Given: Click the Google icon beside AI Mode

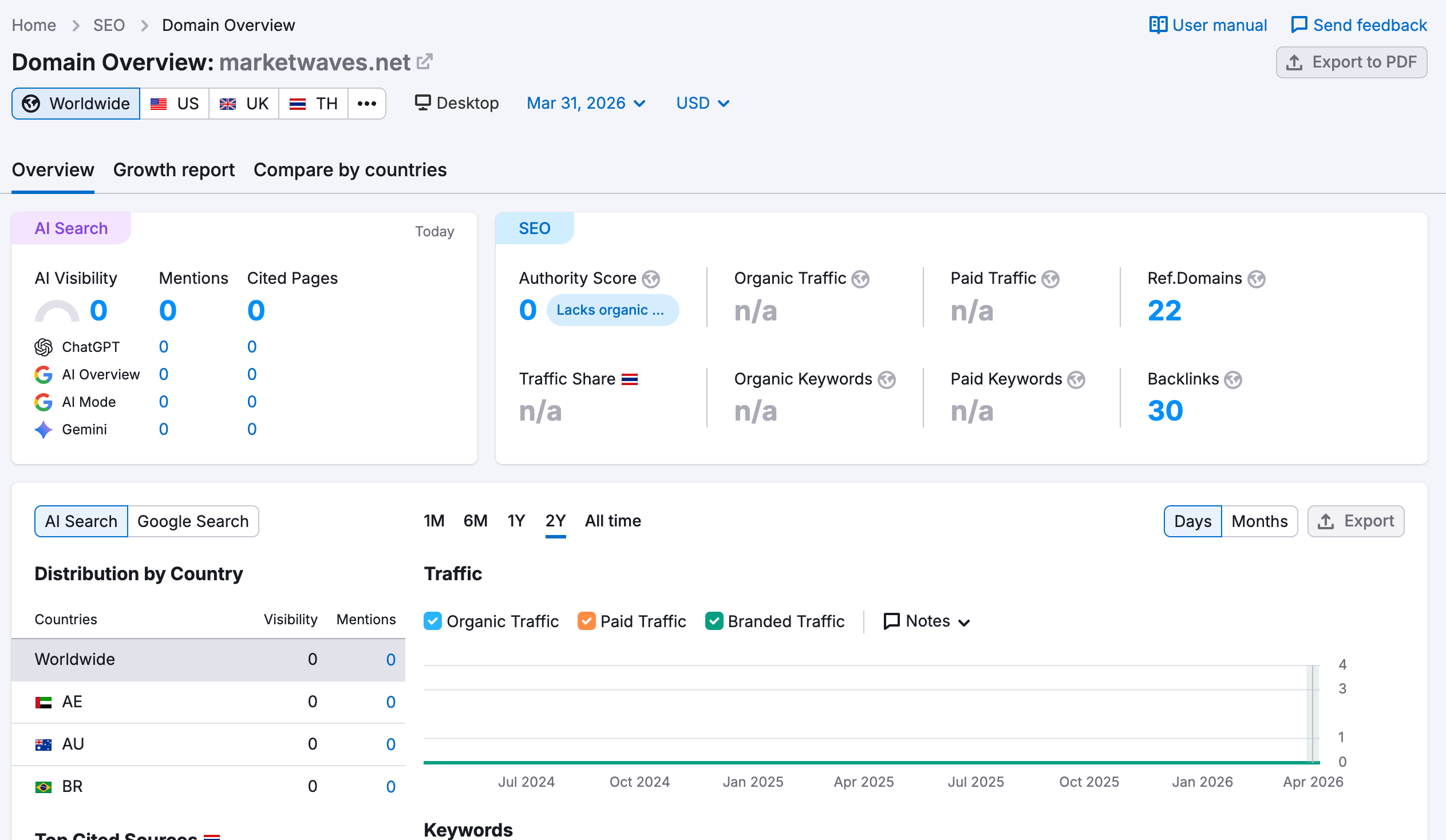Looking at the screenshot, I should (x=44, y=402).
